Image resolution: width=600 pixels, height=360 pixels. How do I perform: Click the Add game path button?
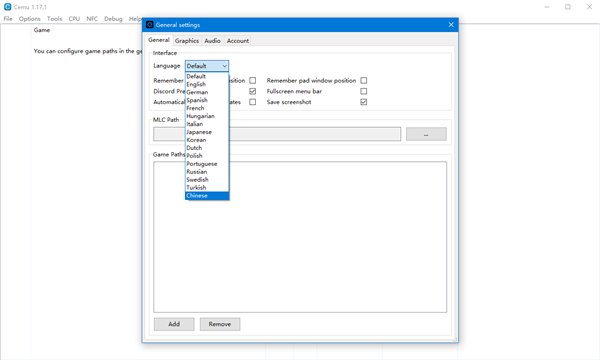[x=174, y=324]
